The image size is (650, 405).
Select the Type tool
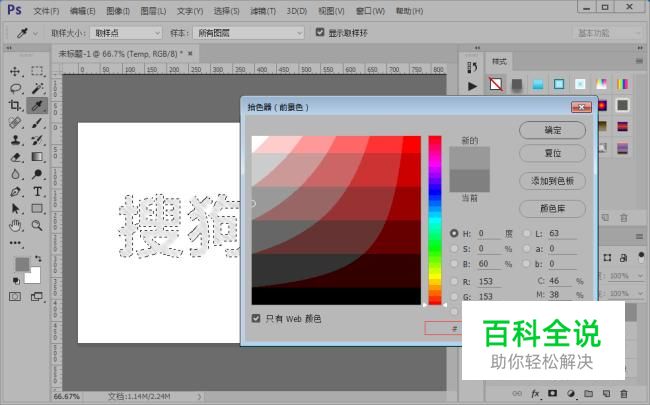click(x=37, y=192)
